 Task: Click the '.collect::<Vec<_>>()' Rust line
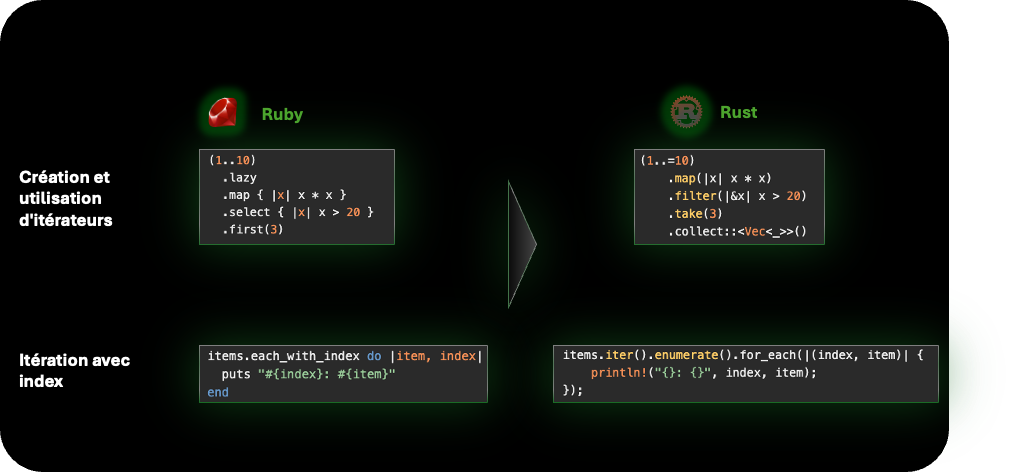pyautogui.click(x=737, y=232)
